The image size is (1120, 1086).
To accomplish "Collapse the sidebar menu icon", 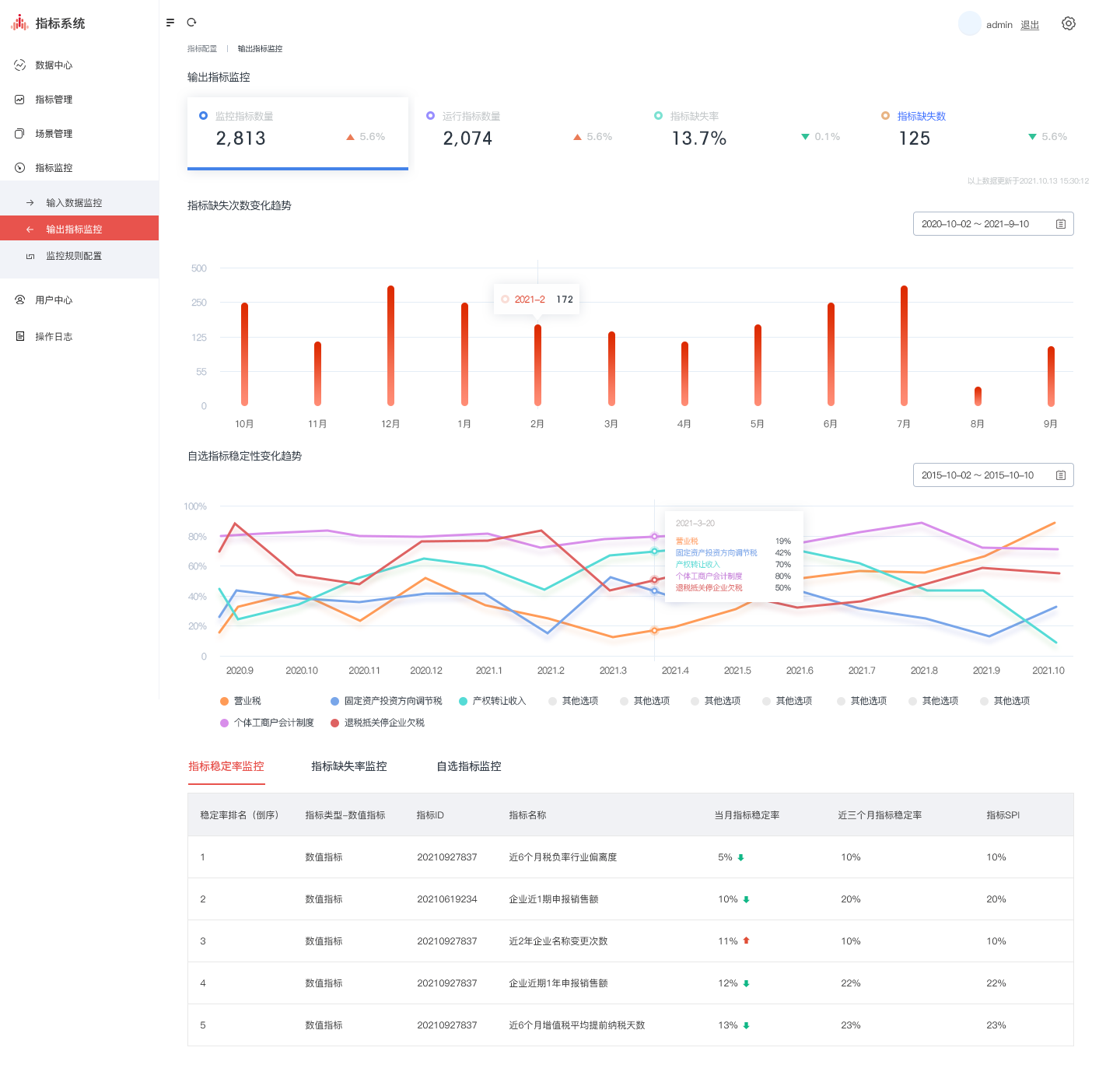I will point(170,23).
